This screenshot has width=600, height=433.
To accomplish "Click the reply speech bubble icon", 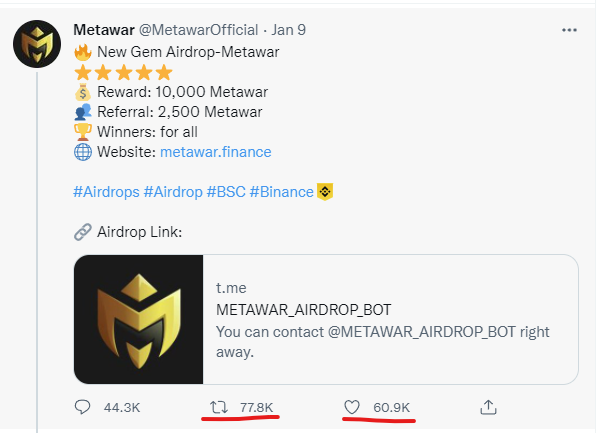I will click(82, 407).
